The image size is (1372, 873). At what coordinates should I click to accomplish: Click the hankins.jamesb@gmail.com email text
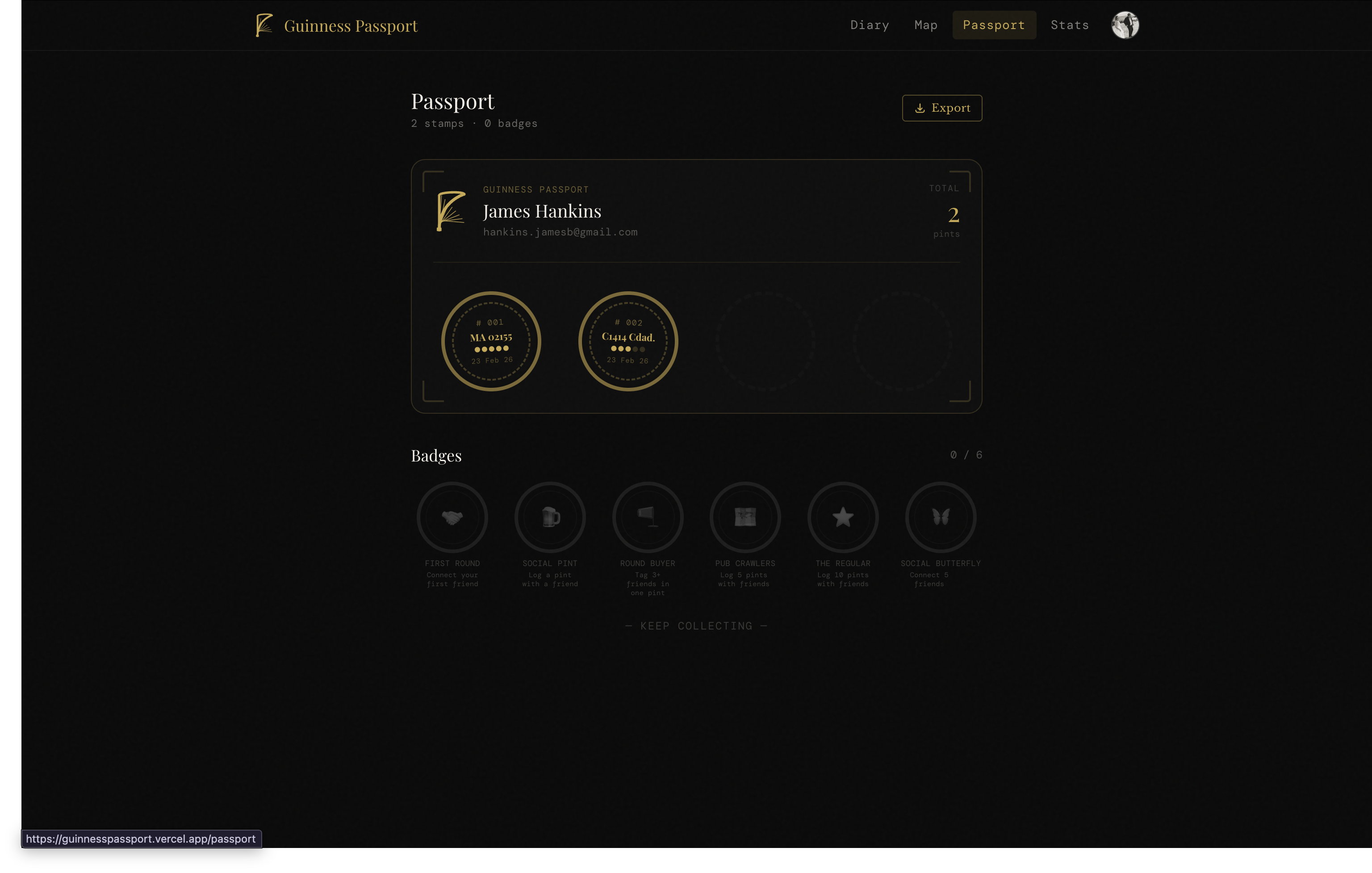click(x=560, y=232)
